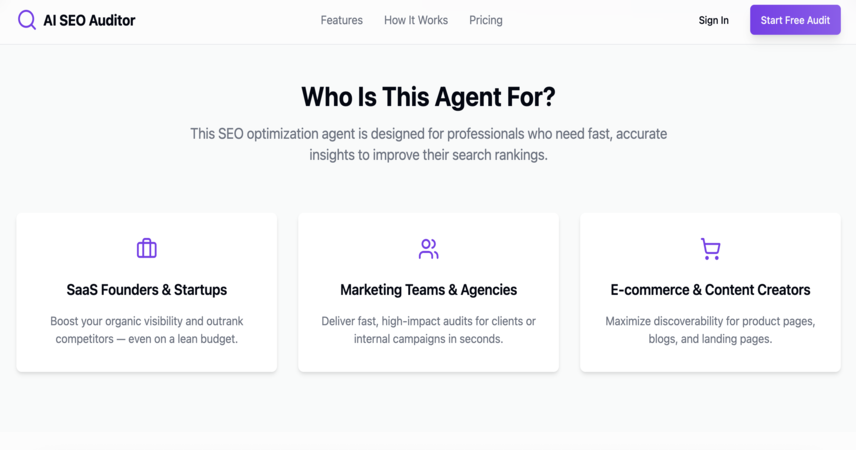
Task: Open the AI SEO Auditor home link
Action: pos(76,20)
